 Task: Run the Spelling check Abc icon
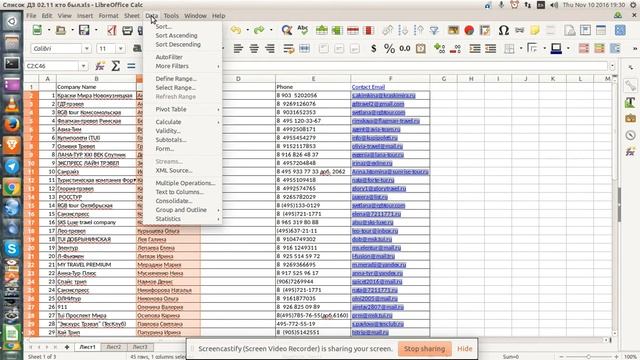(302, 30)
